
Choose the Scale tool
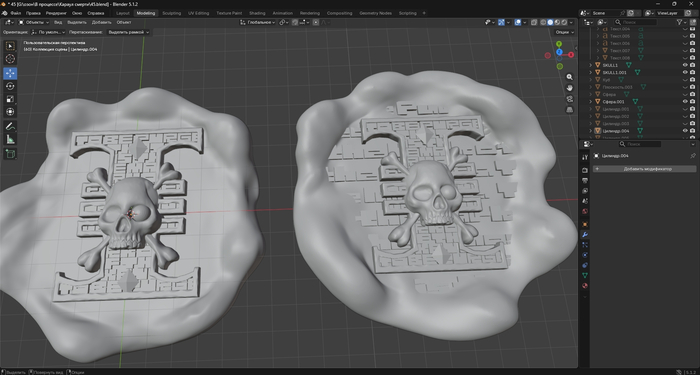(10, 99)
